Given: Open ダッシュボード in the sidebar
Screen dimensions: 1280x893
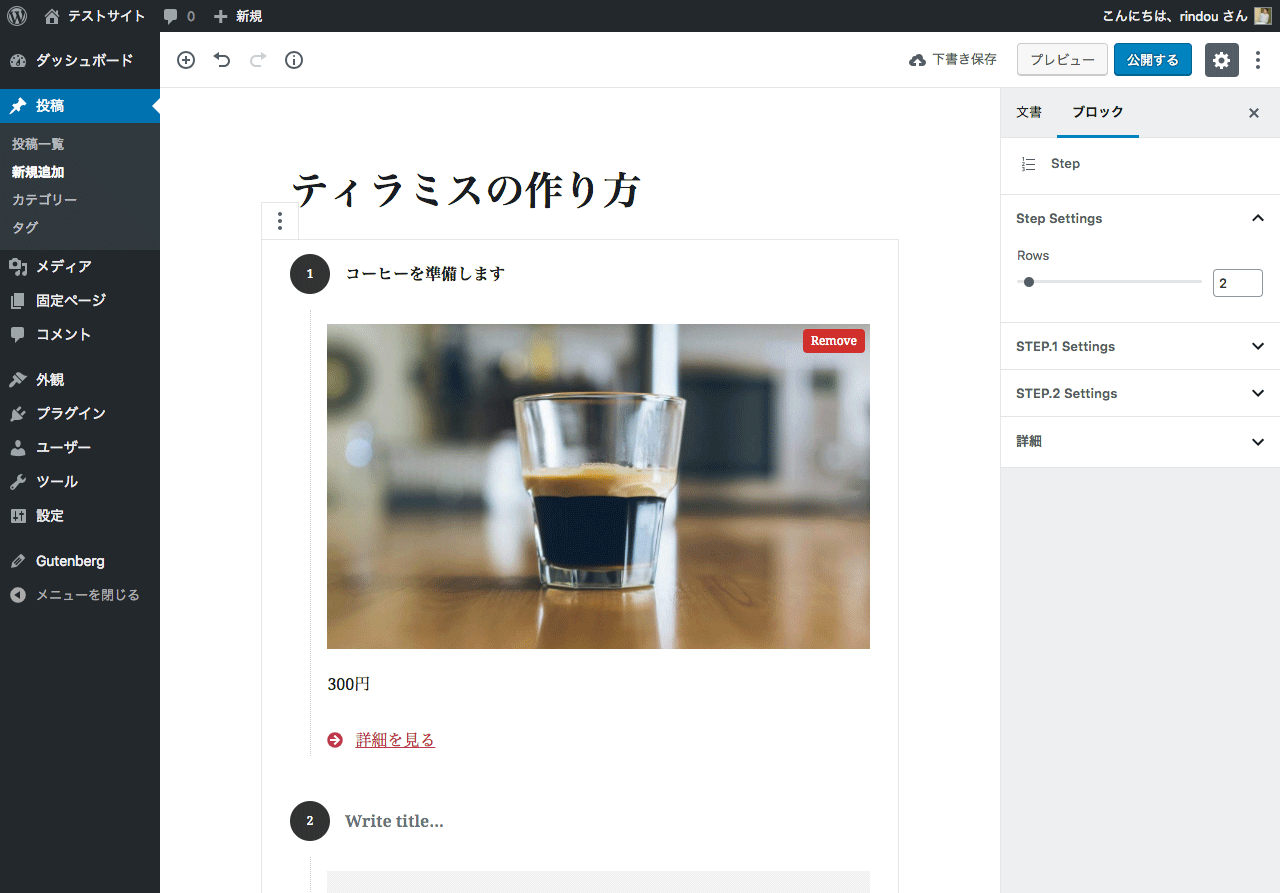Looking at the screenshot, I should tap(80, 60).
